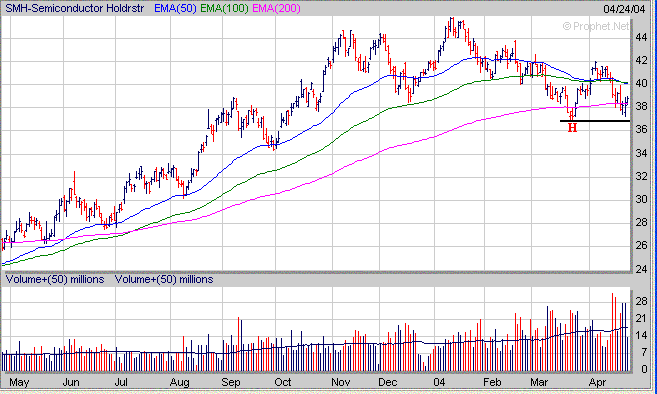Image resolution: width=657 pixels, height=394 pixels.
Task: Click the 30 price axis value
Action: pyautogui.click(x=641, y=199)
